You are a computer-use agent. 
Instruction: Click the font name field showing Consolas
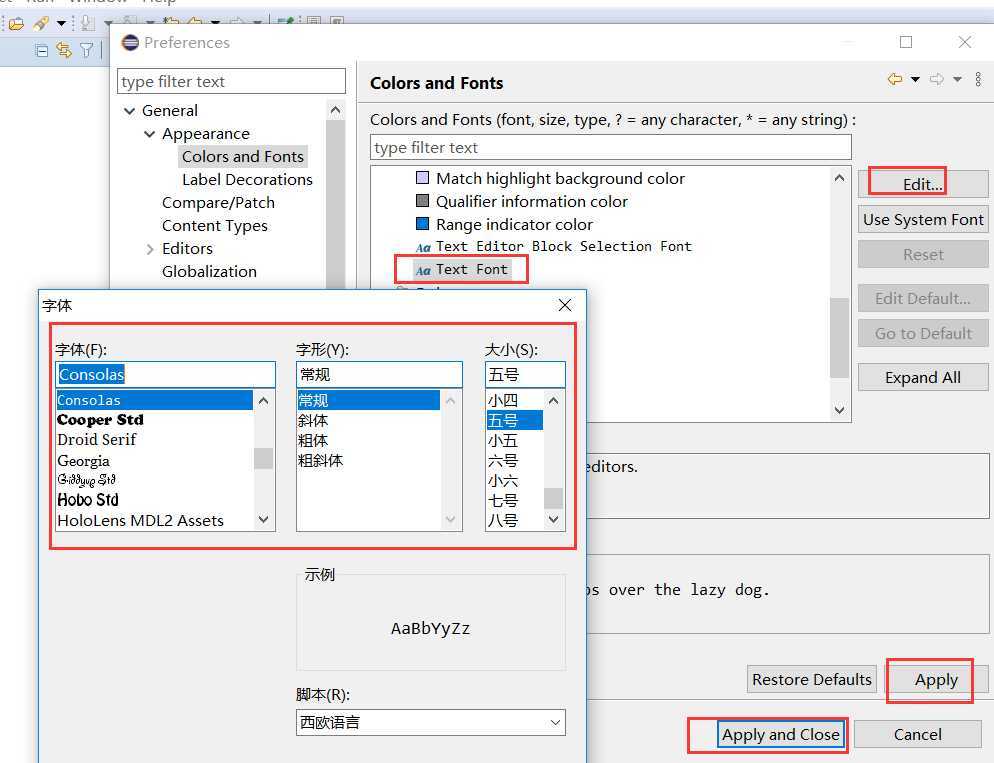(165, 375)
